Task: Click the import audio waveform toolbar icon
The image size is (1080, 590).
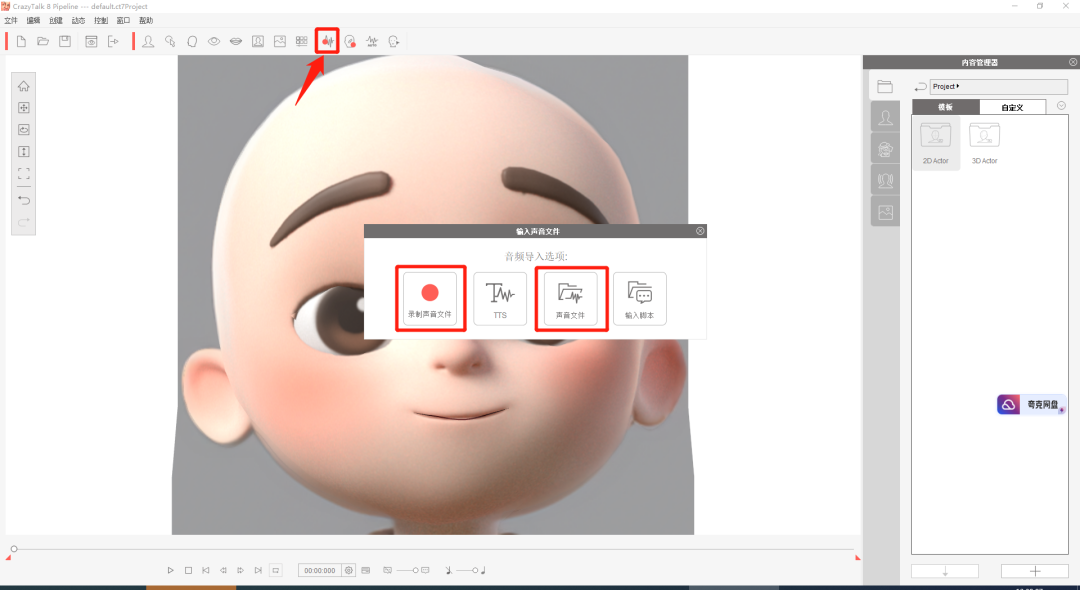Action: [328, 41]
